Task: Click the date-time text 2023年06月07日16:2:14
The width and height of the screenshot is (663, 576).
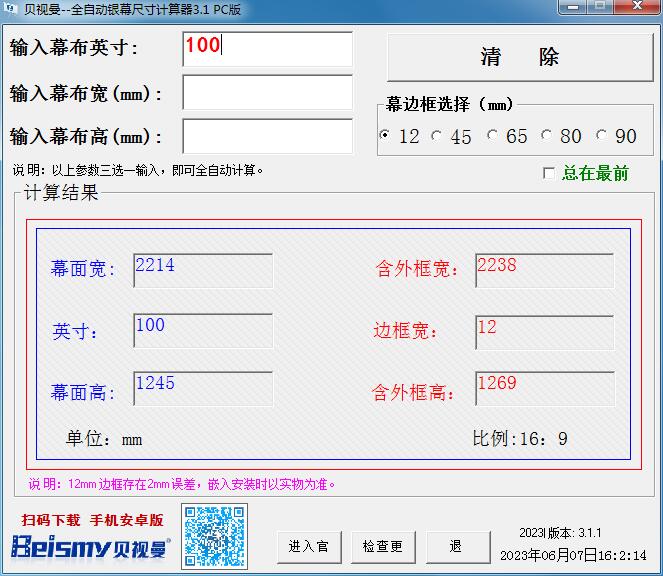Action: pyautogui.click(x=573, y=555)
